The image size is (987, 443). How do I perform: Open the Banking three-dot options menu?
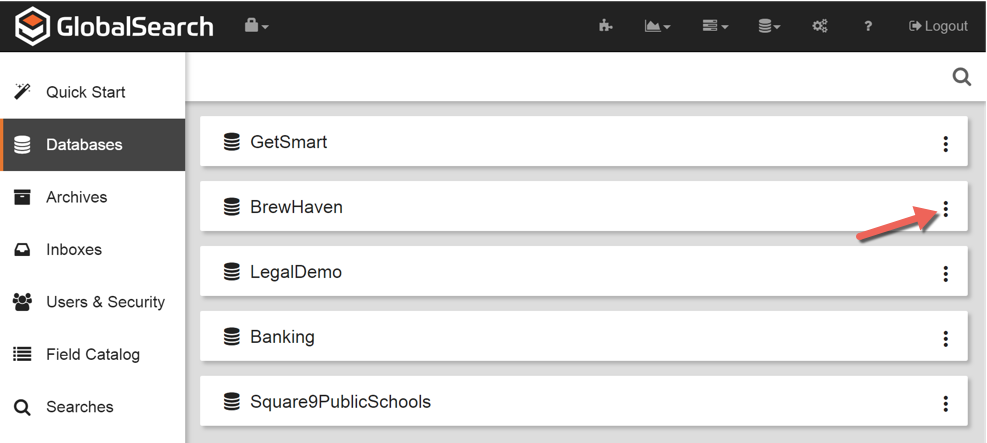(x=945, y=339)
